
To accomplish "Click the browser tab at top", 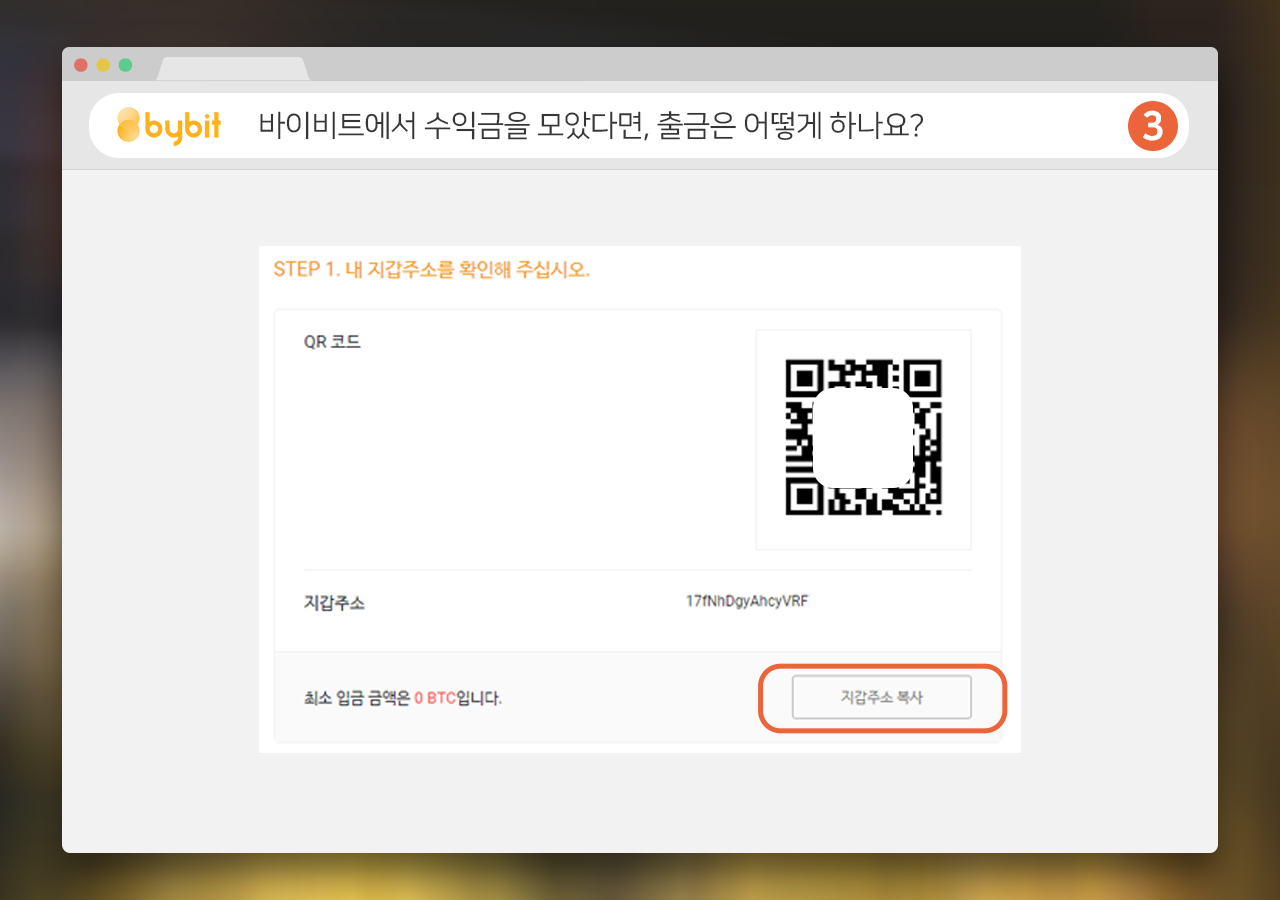I will (x=233, y=68).
